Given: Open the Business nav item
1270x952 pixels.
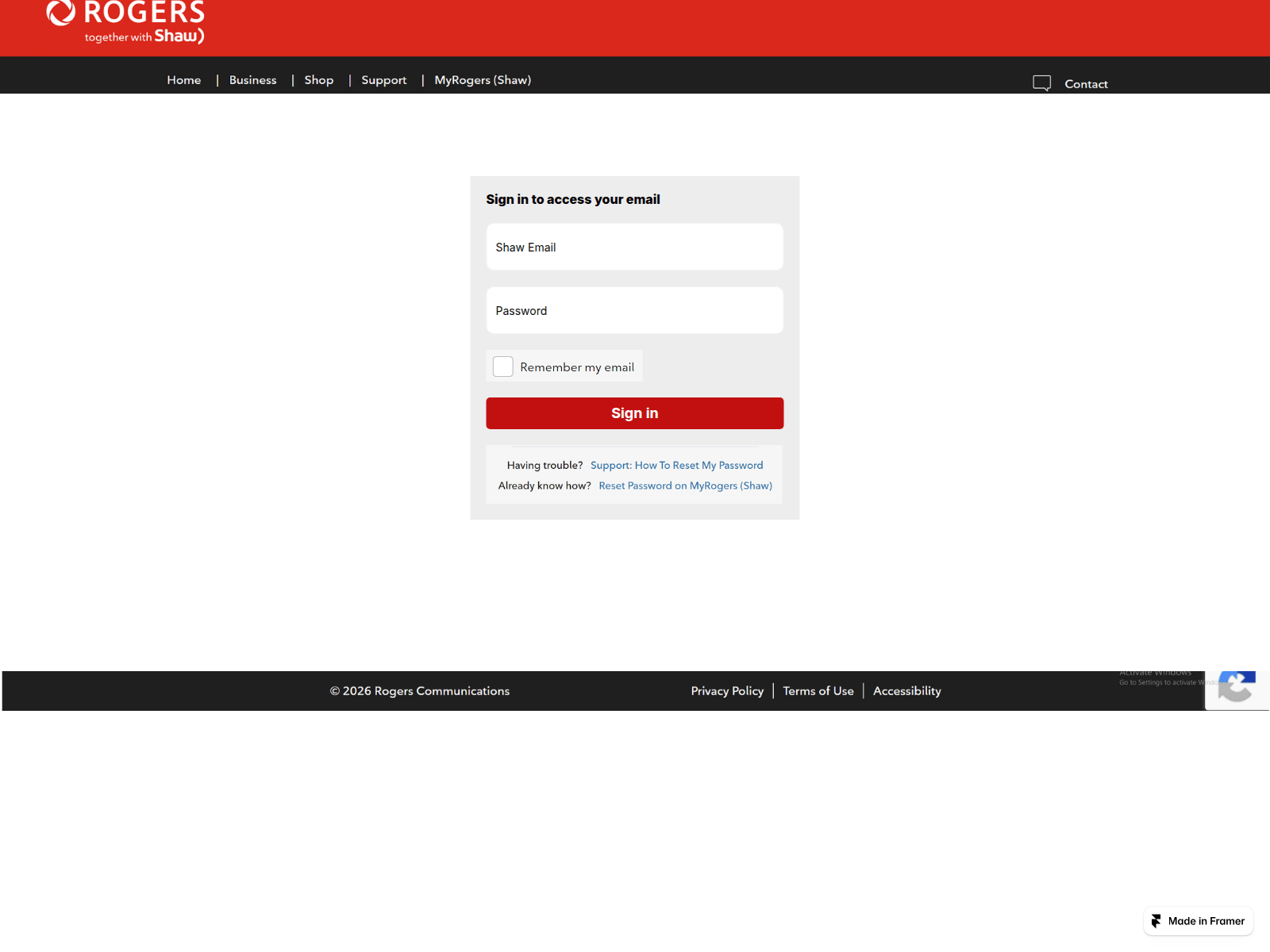Looking at the screenshot, I should tap(253, 80).
